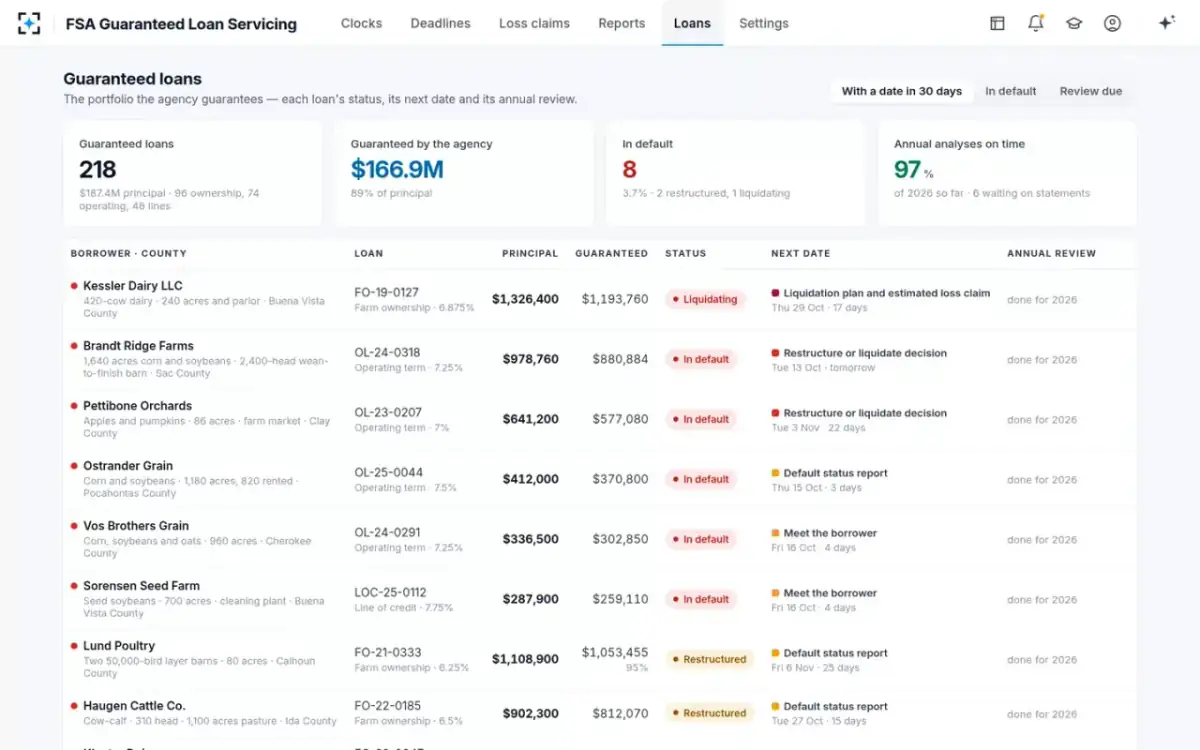Open the graduation cap training icon
1200x750 pixels.
[1074, 23]
